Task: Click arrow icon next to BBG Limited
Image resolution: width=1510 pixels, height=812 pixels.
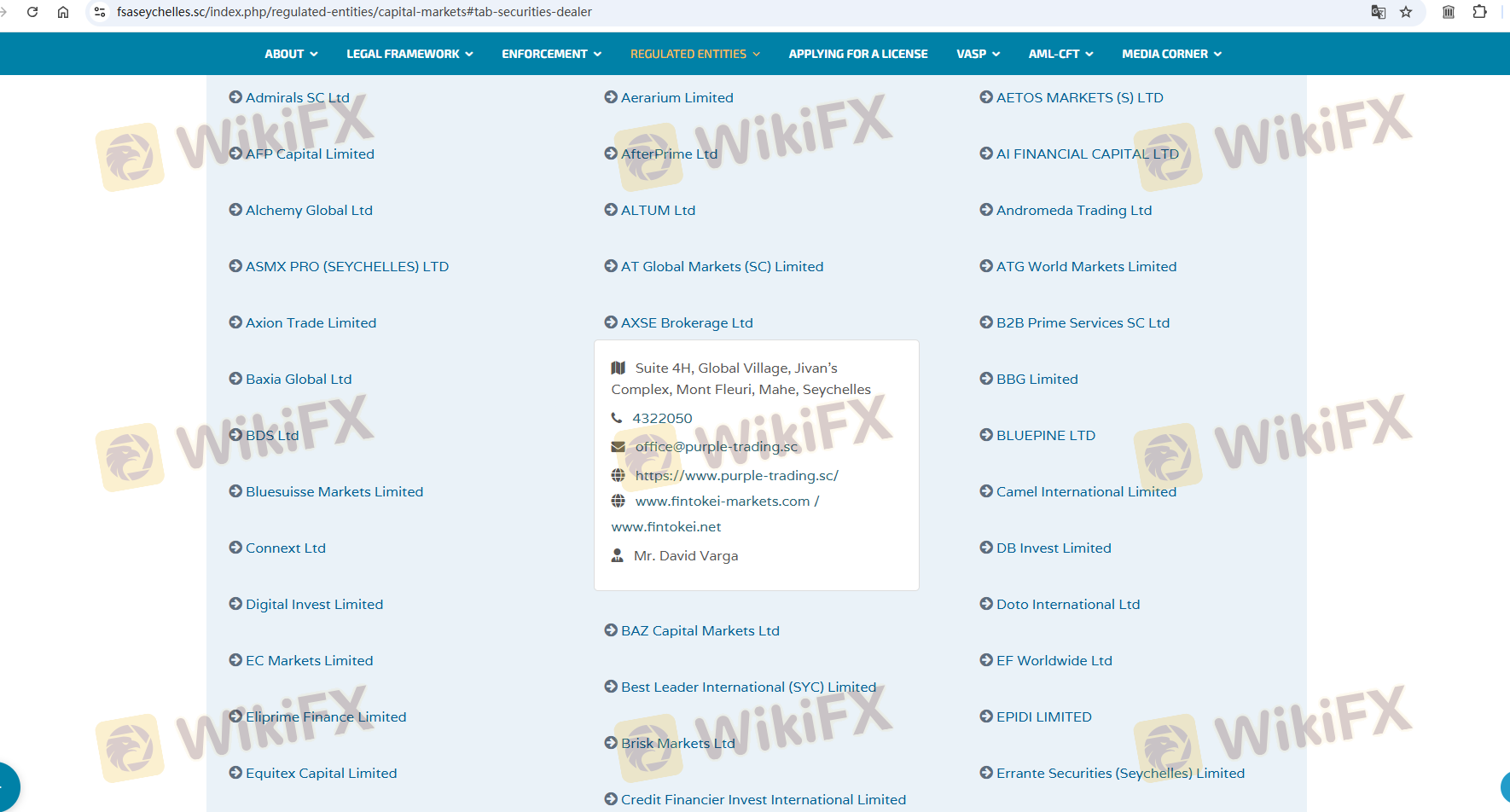Action: pyautogui.click(x=986, y=379)
